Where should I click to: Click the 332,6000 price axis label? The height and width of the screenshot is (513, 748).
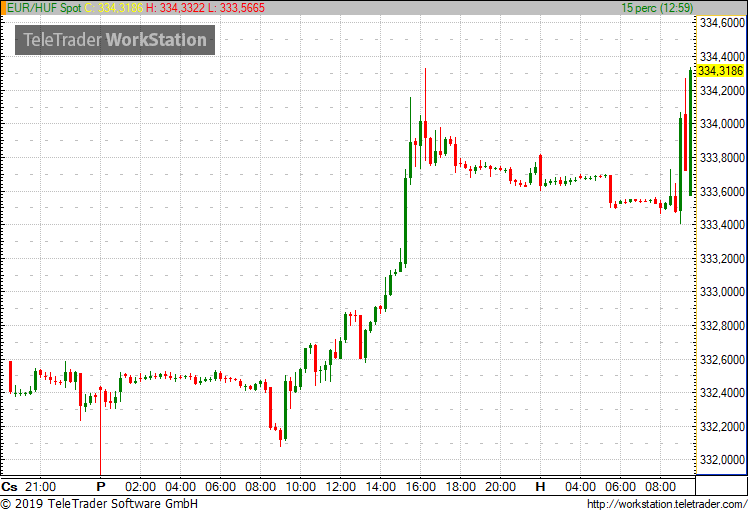tap(722, 359)
